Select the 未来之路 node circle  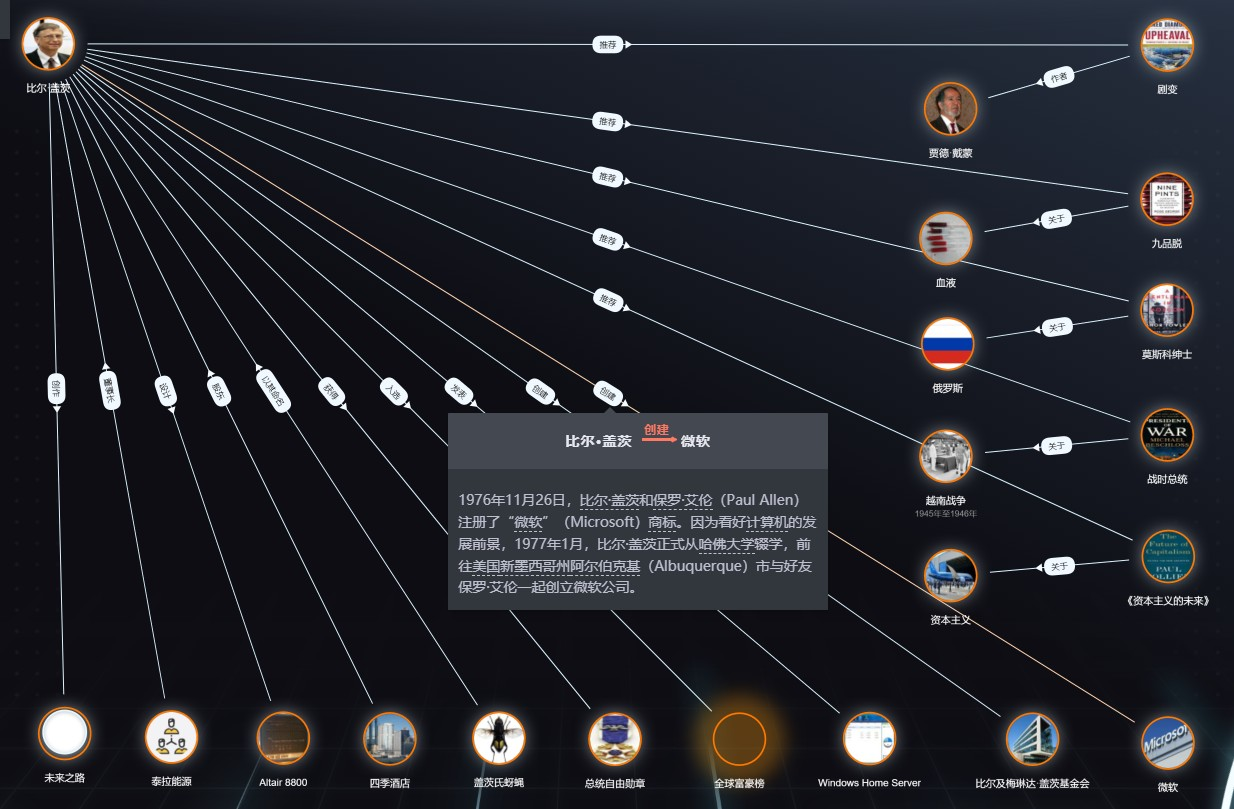click(64, 734)
